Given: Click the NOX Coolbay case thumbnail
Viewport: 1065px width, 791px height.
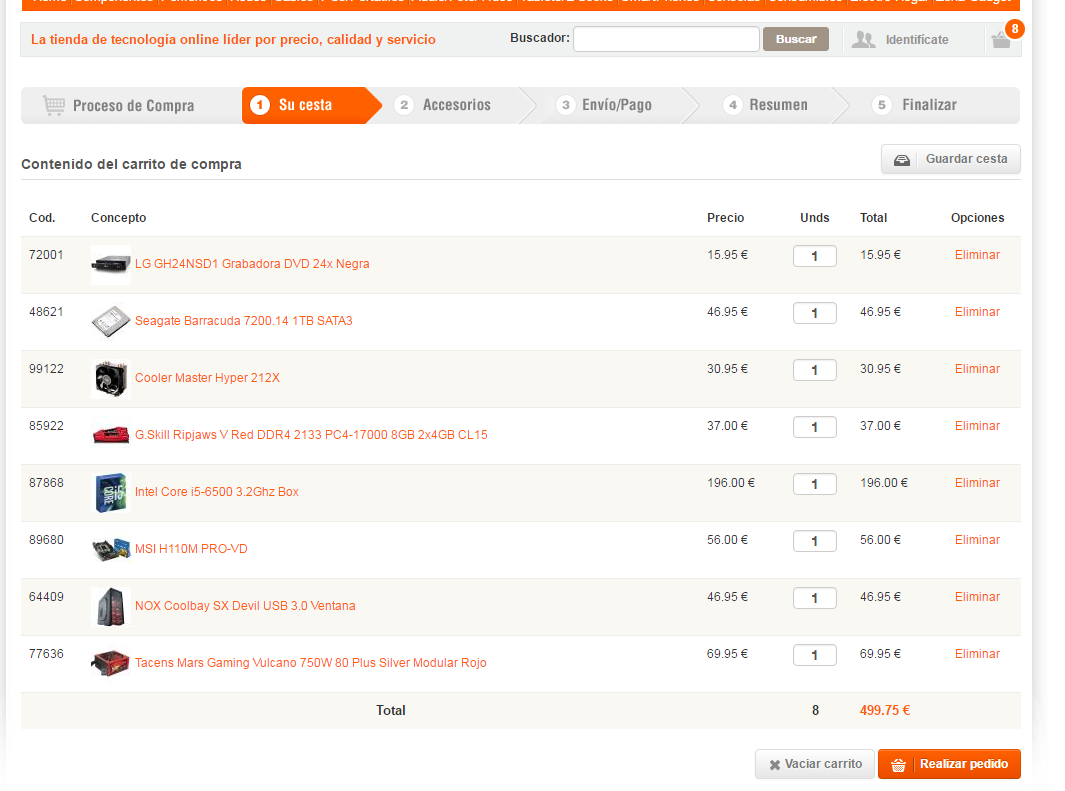Looking at the screenshot, I should 111,606.
